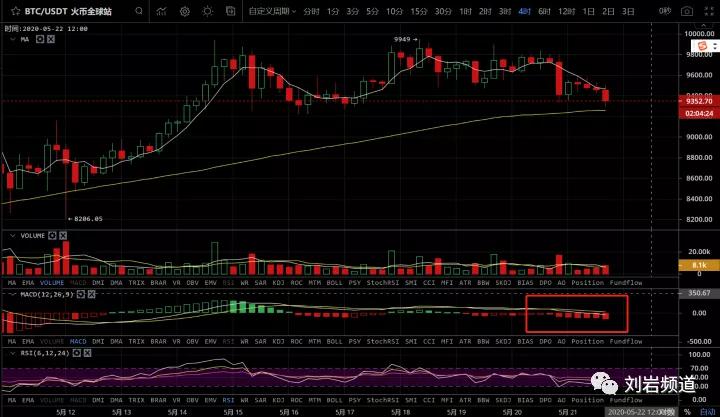The width and height of the screenshot is (720, 417).
Task: Switch price axis to percent (%) scale
Action: point(687,412)
